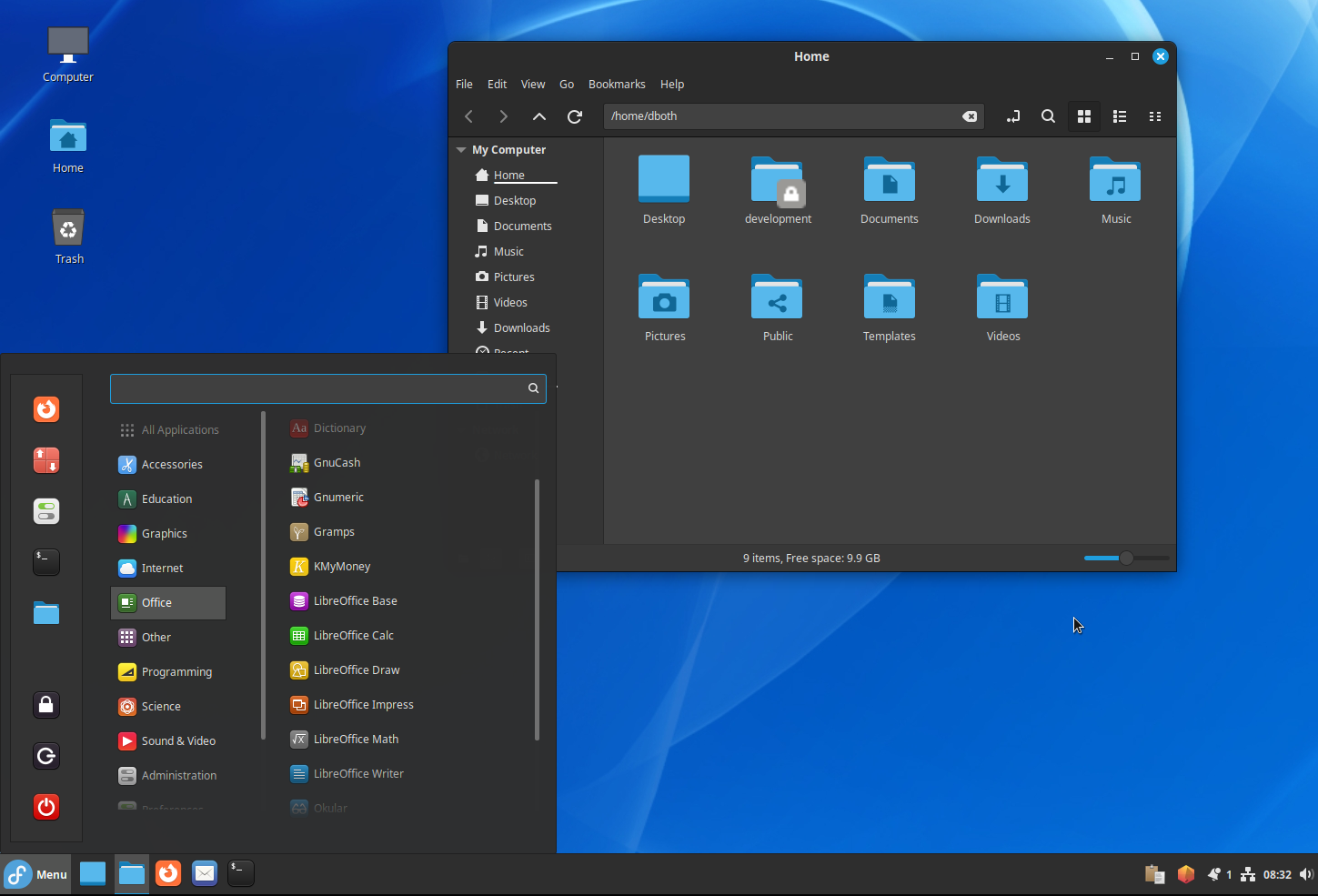Viewport: 1318px width, 896px height.
Task: Open the Documents folder in main pane
Action: pyautogui.click(x=890, y=190)
